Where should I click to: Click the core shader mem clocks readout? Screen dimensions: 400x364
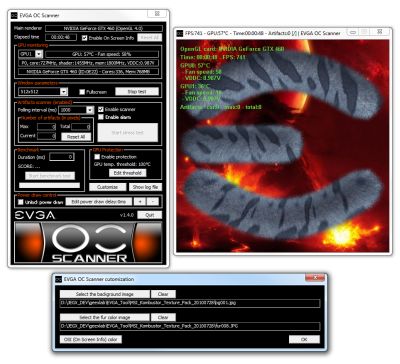coord(88,63)
